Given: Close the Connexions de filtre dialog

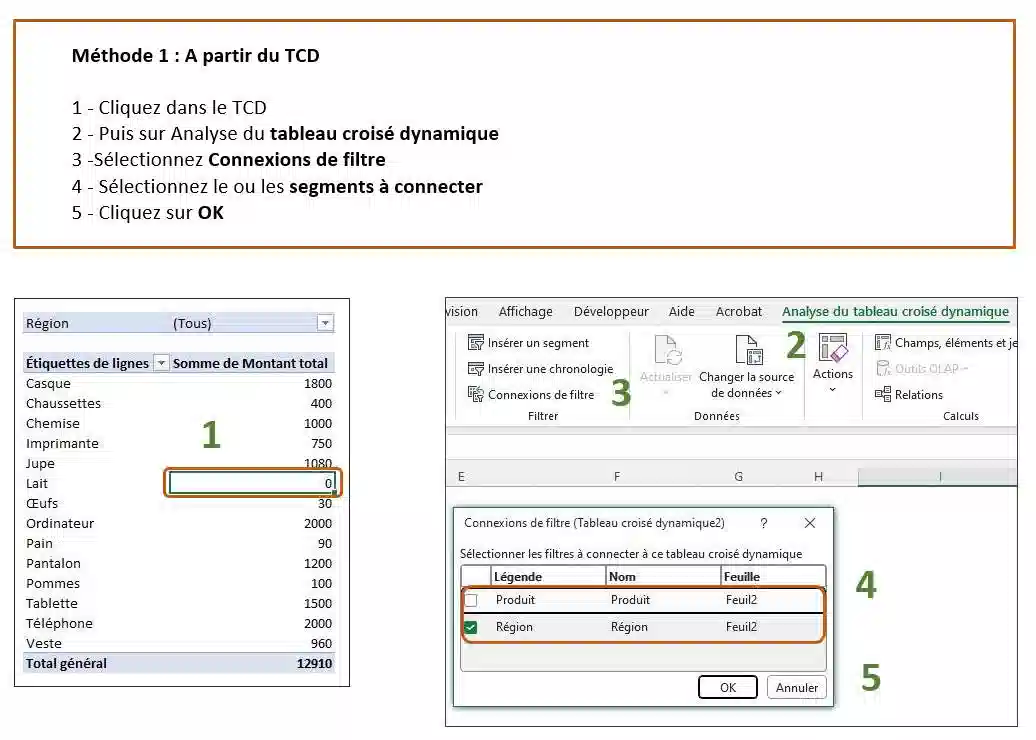Looking at the screenshot, I should (x=809, y=523).
